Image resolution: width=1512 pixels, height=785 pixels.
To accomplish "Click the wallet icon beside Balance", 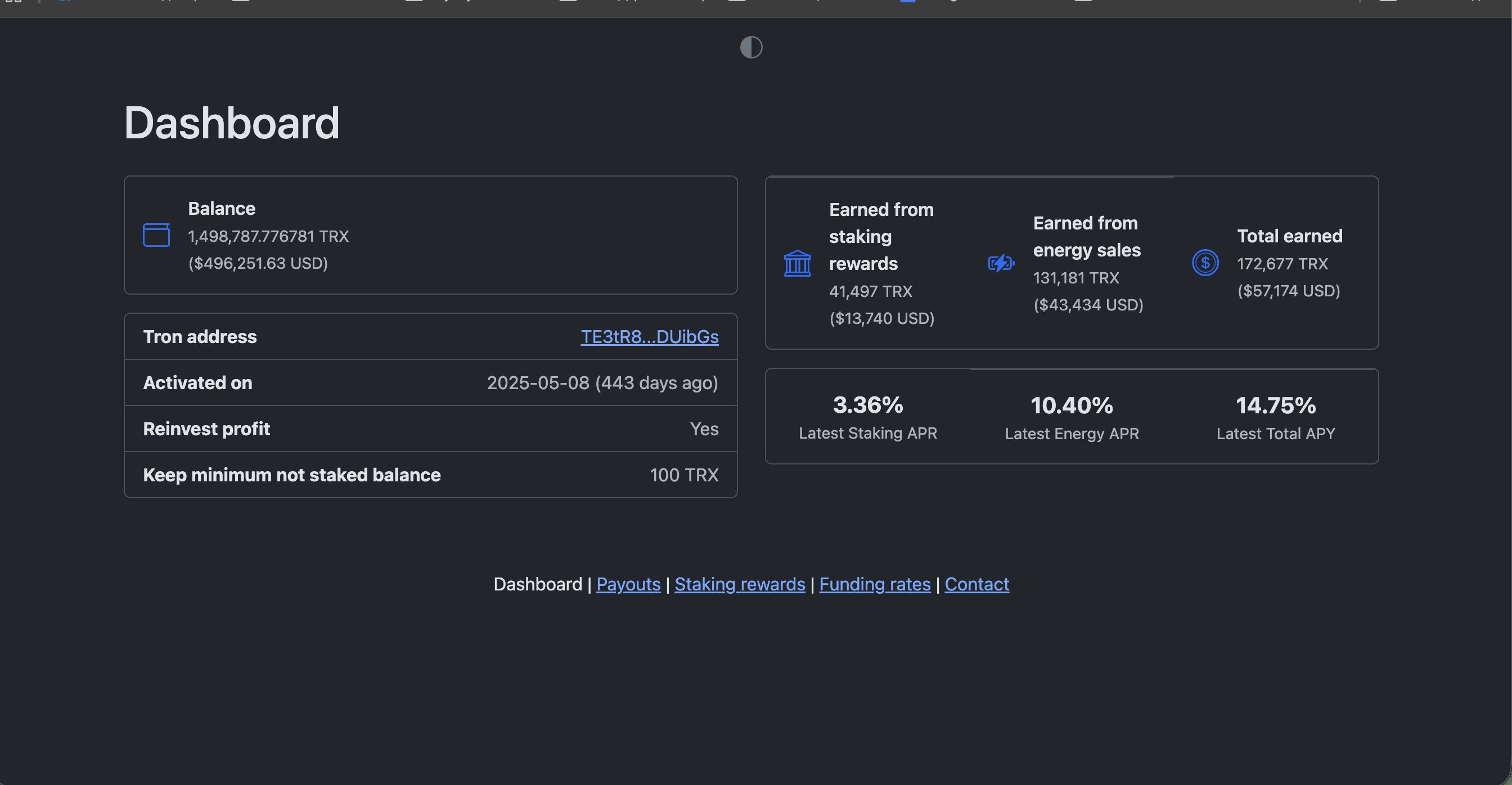I will tap(156, 235).
